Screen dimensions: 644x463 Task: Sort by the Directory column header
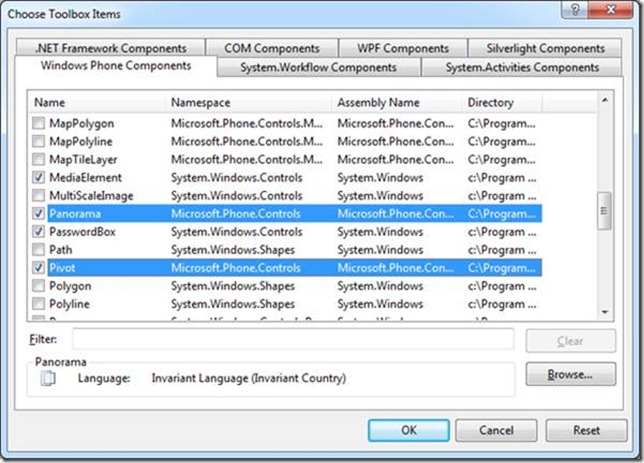point(501,102)
